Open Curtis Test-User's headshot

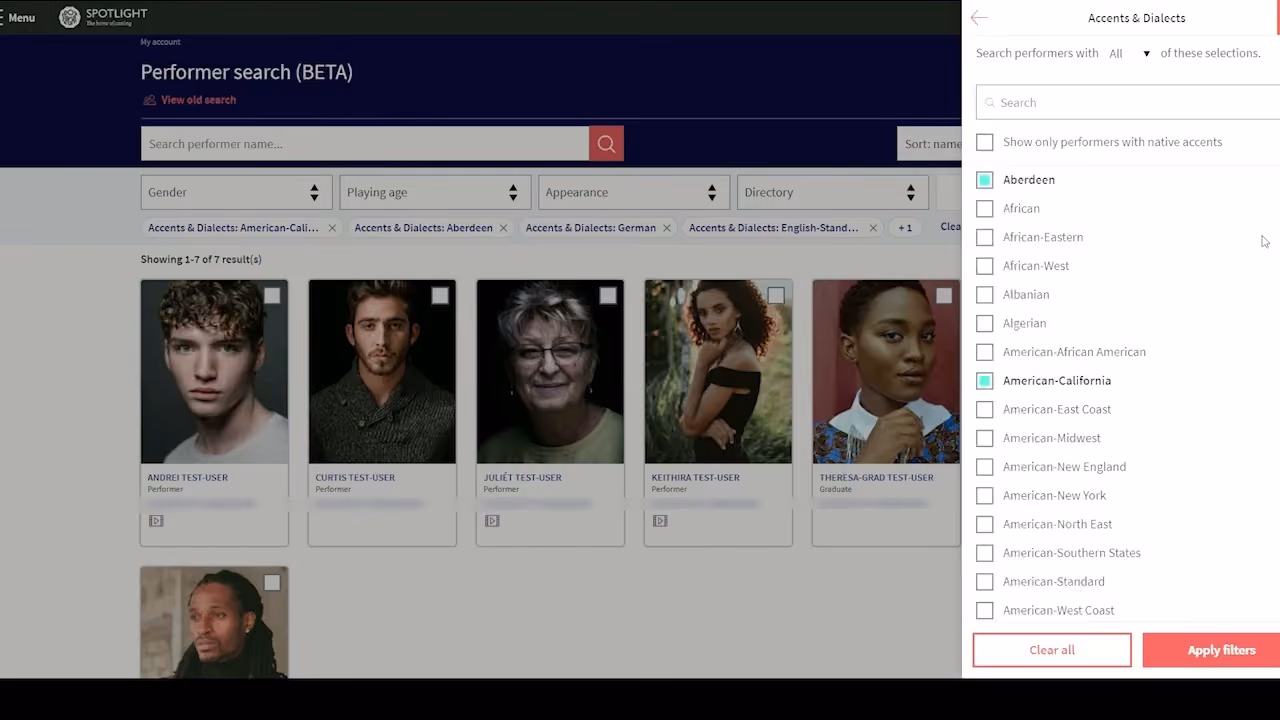[x=382, y=372]
